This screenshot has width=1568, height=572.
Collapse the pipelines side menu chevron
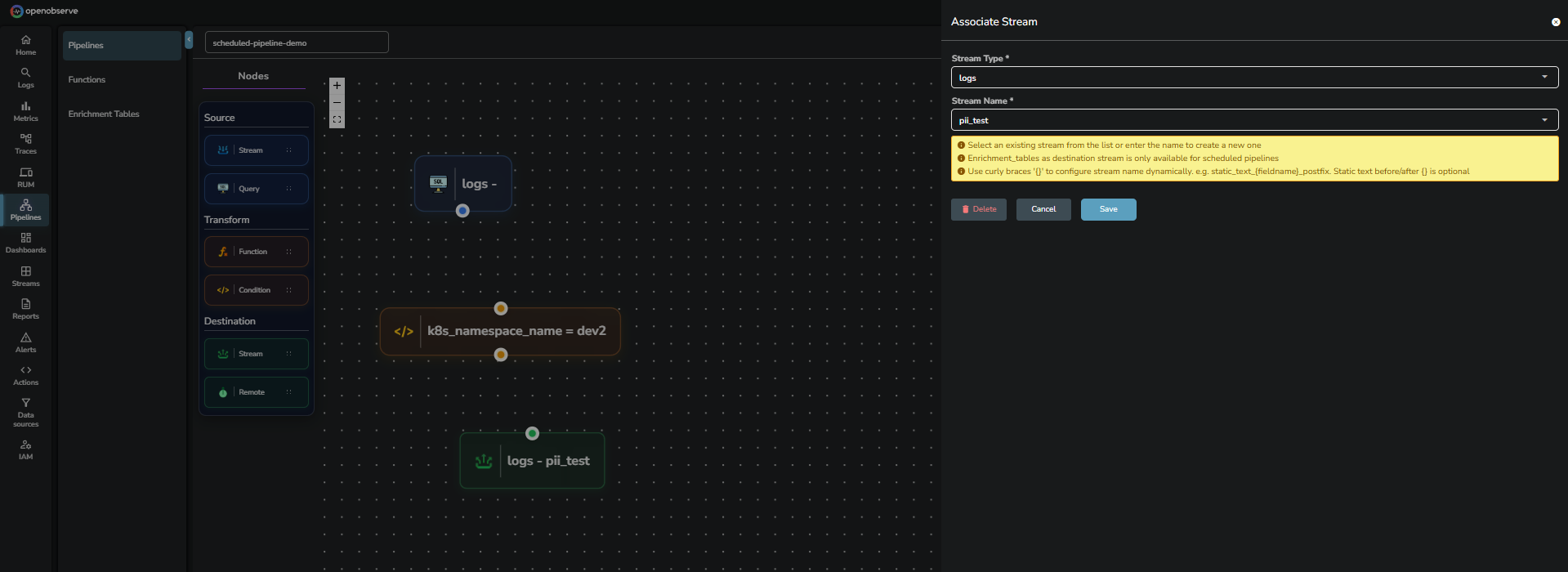(x=189, y=39)
